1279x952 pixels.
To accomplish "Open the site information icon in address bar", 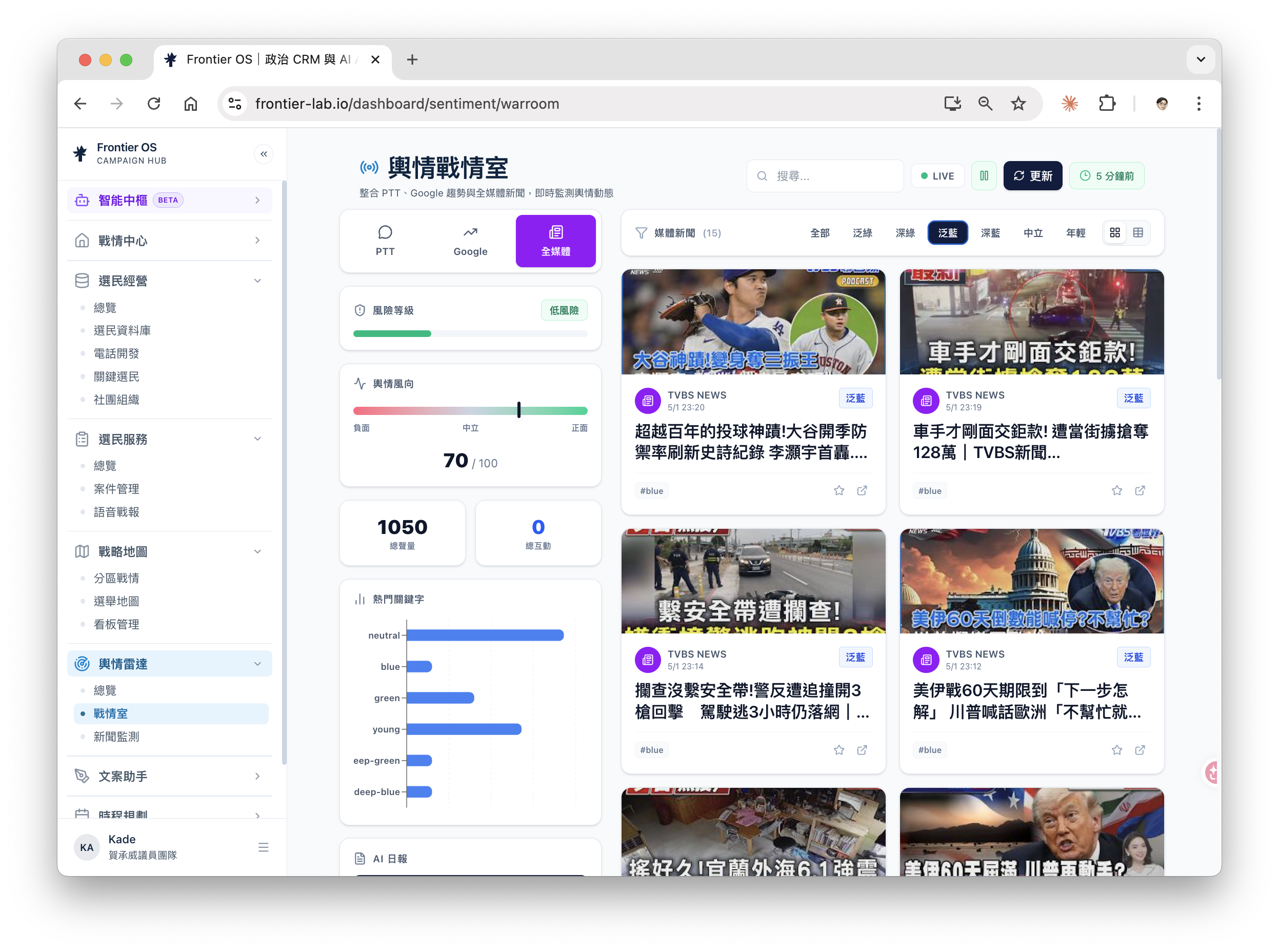I will point(234,104).
